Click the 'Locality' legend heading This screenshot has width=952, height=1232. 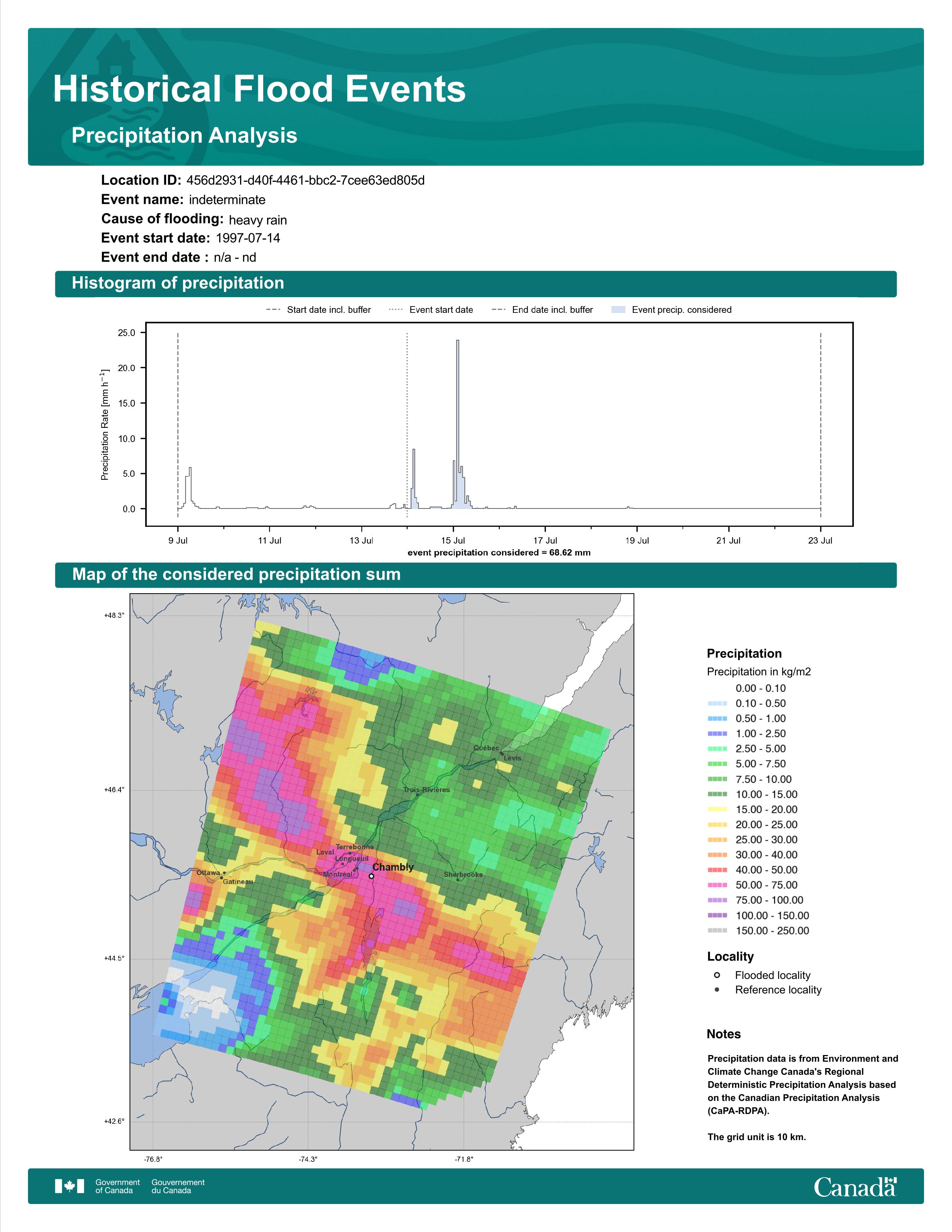coord(730,957)
